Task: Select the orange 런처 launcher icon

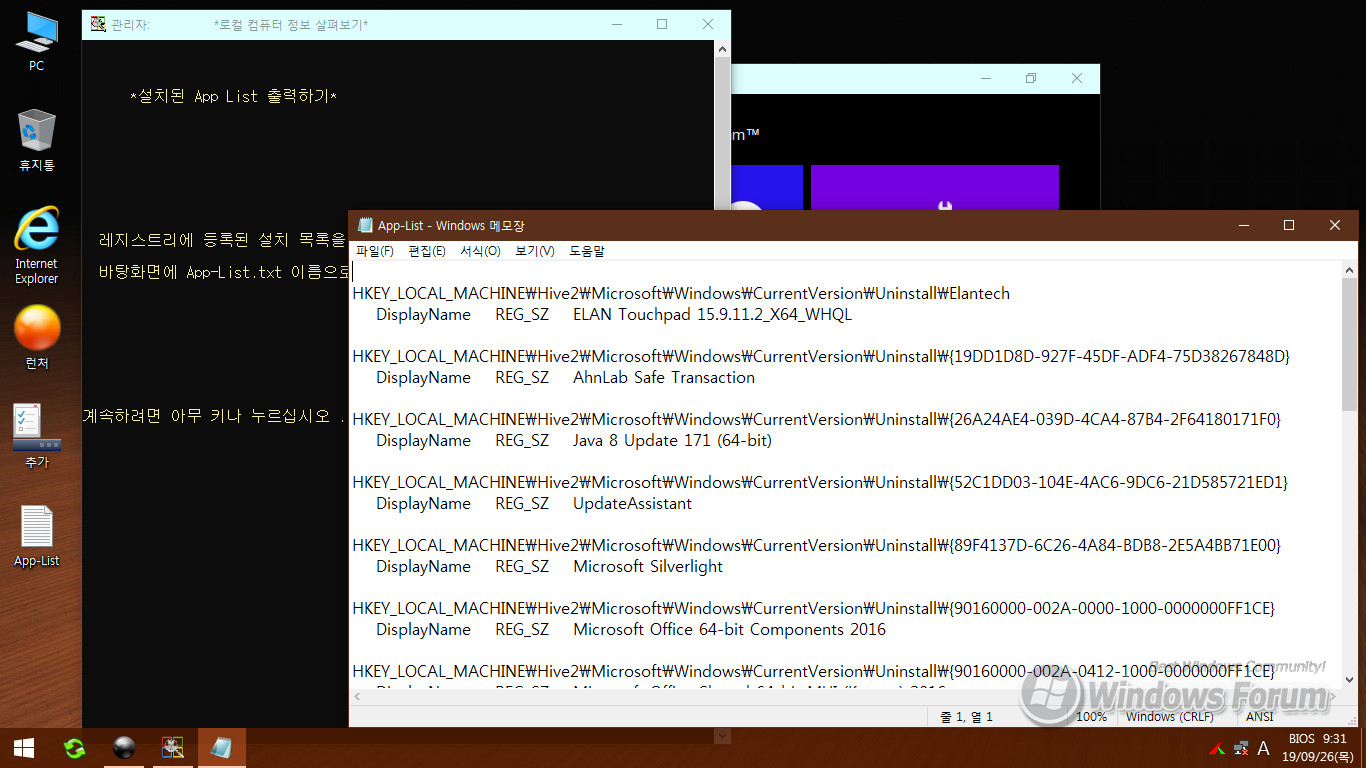Action: pos(36,337)
